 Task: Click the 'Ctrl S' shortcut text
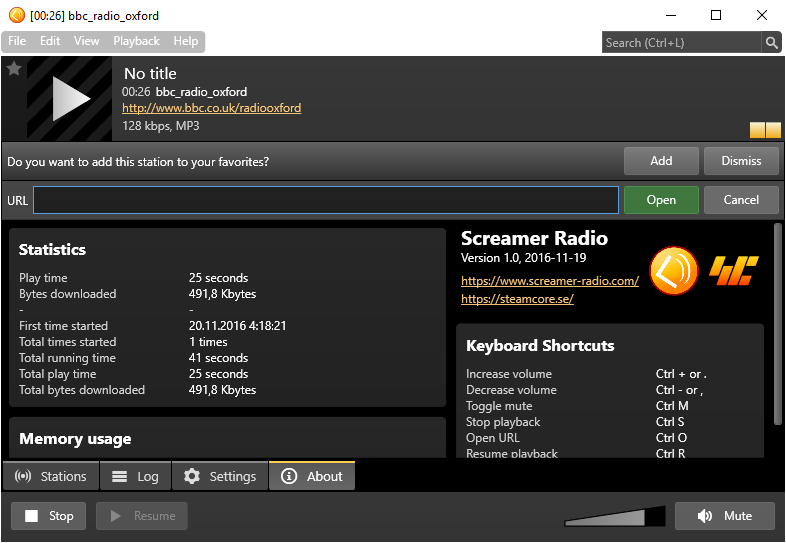coord(670,422)
